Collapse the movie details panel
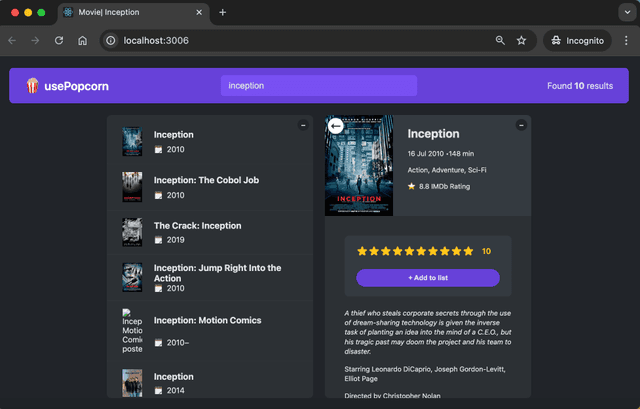Image resolution: width=640 pixels, height=409 pixels. pos(521,125)
